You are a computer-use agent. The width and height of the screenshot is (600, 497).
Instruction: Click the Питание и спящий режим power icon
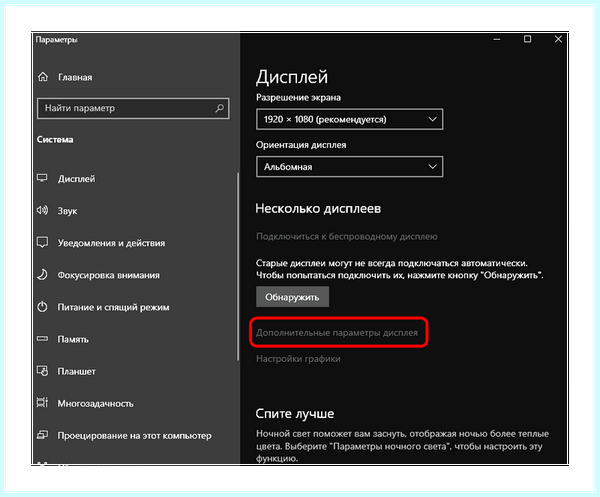[x=42, y=306]
